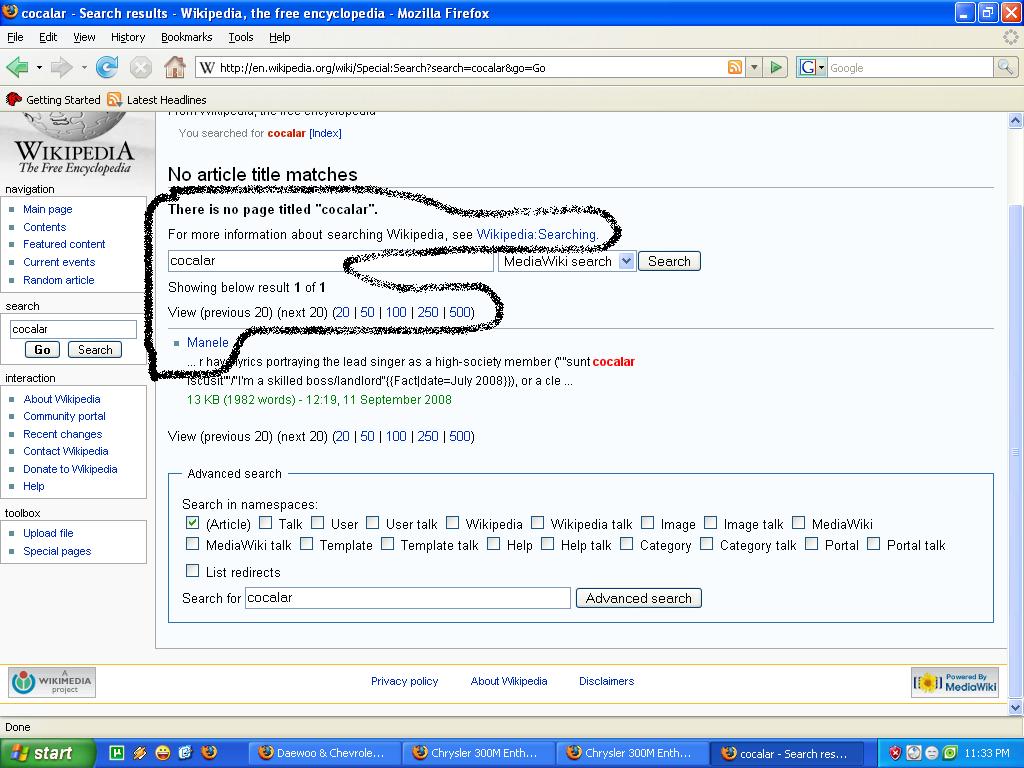The width and height of the screenshot is (1024, 768).
Task: Click the Wikimedia project badge
Action: click(x=52, y=682)
